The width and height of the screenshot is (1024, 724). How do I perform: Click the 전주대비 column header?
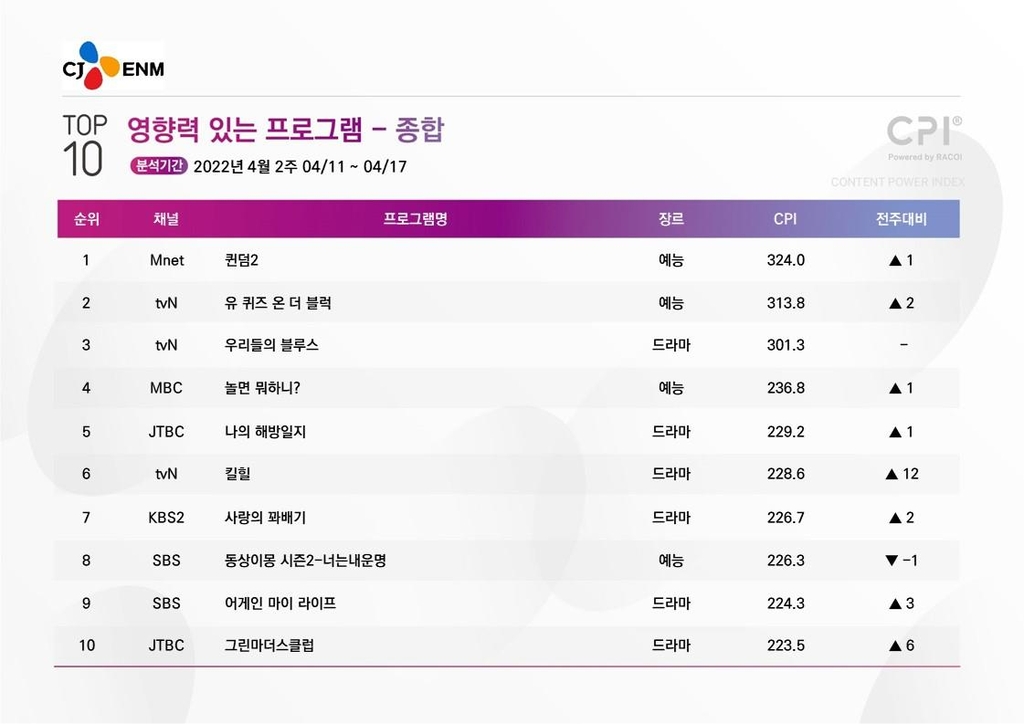[x=901, y=219]
